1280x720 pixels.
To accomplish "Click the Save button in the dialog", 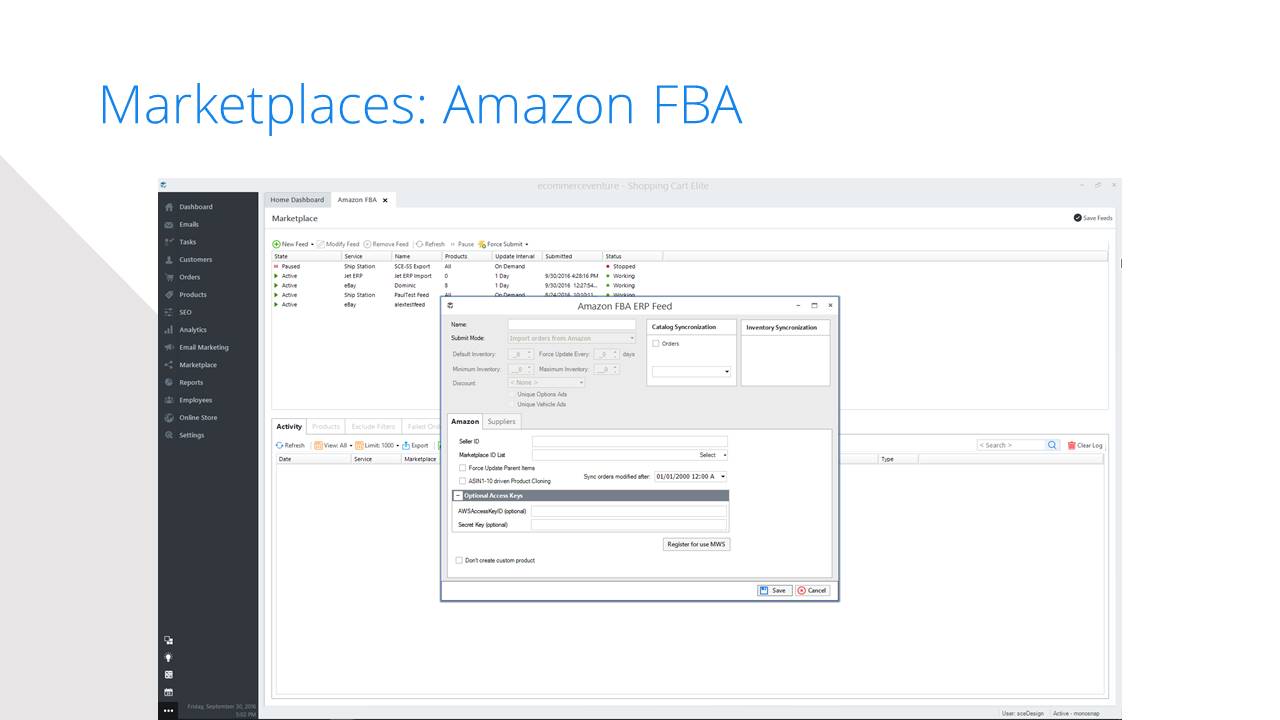I will 774,590.
